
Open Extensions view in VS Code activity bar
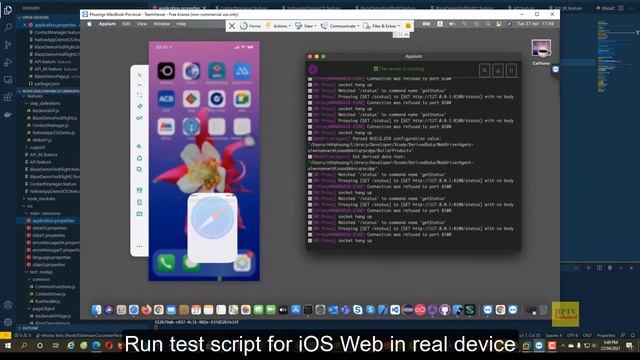pos(8,97)
